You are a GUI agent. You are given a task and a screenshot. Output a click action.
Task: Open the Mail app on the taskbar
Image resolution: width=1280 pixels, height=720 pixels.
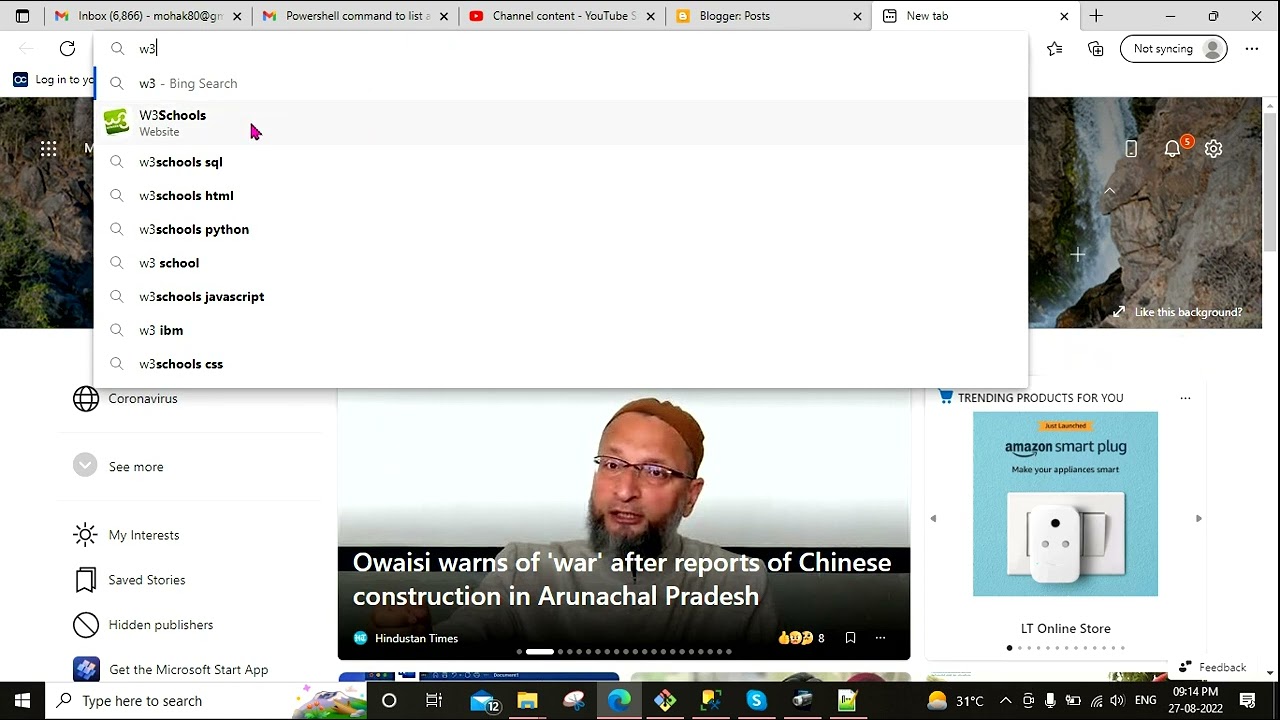click(483, 701)
